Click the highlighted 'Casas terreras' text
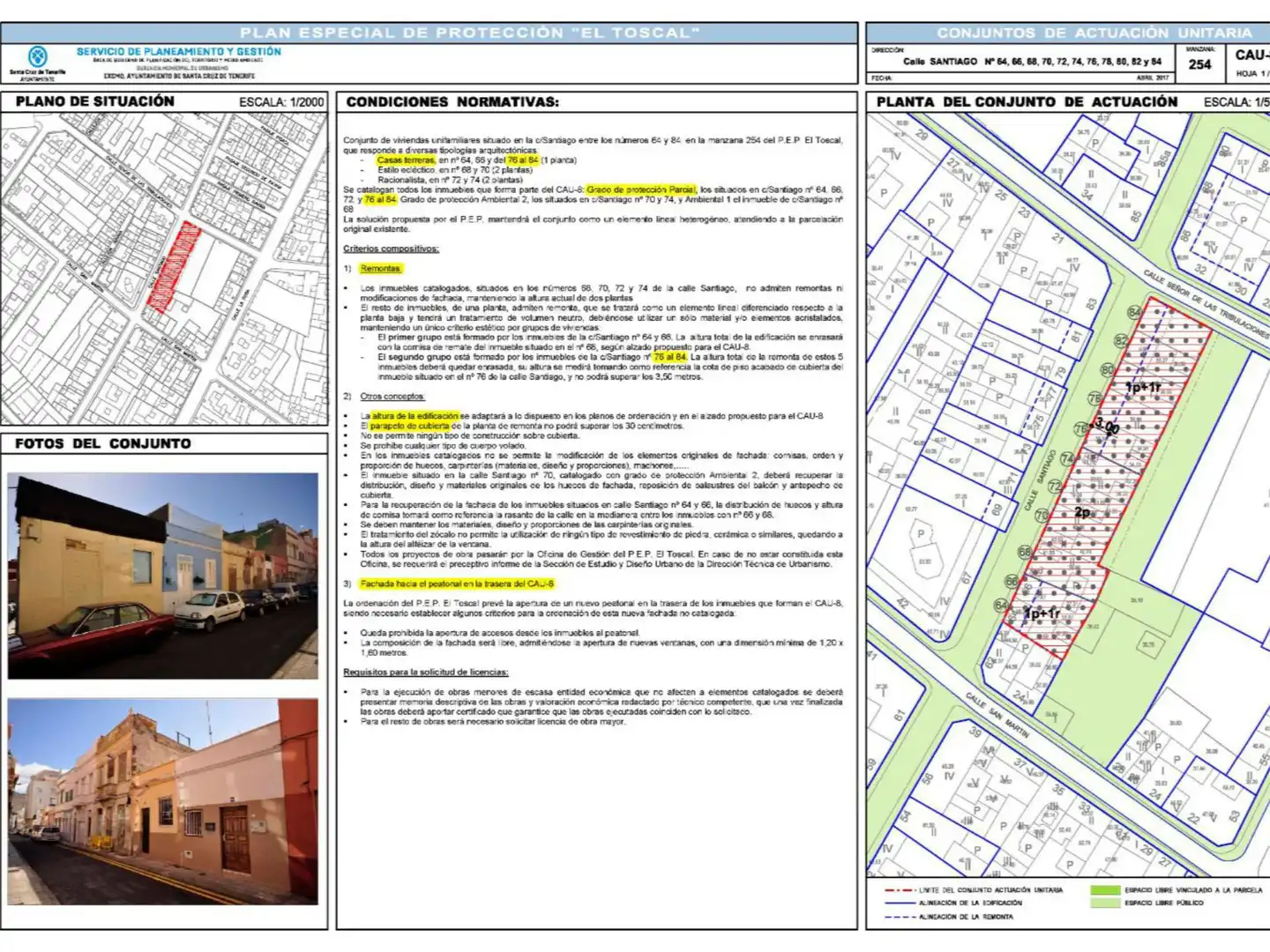Image resolution: width=1270 pixels, height=952 pixels. (406, 160)
